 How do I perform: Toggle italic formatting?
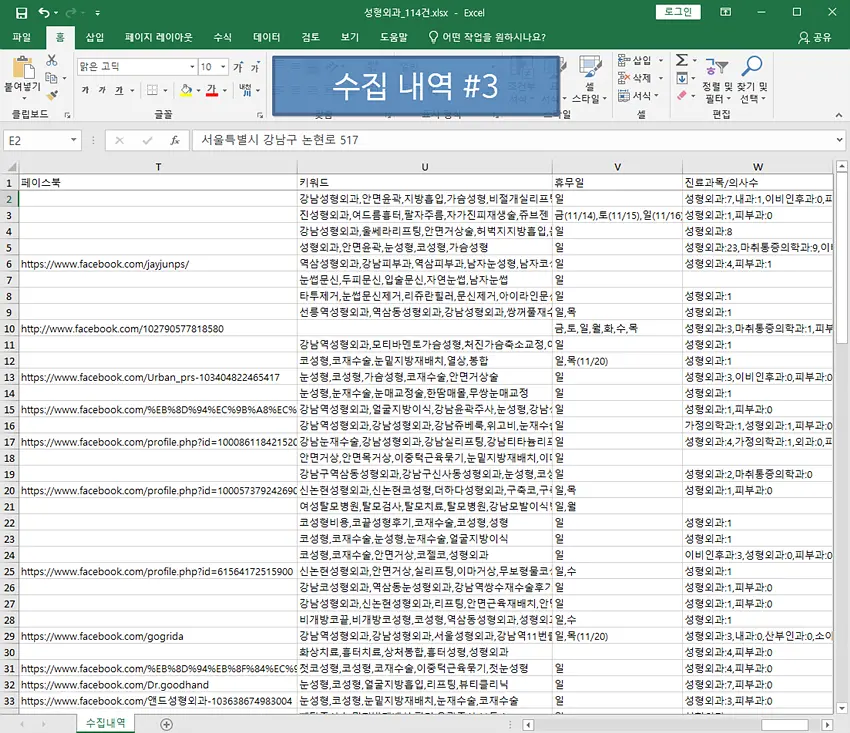102,89
